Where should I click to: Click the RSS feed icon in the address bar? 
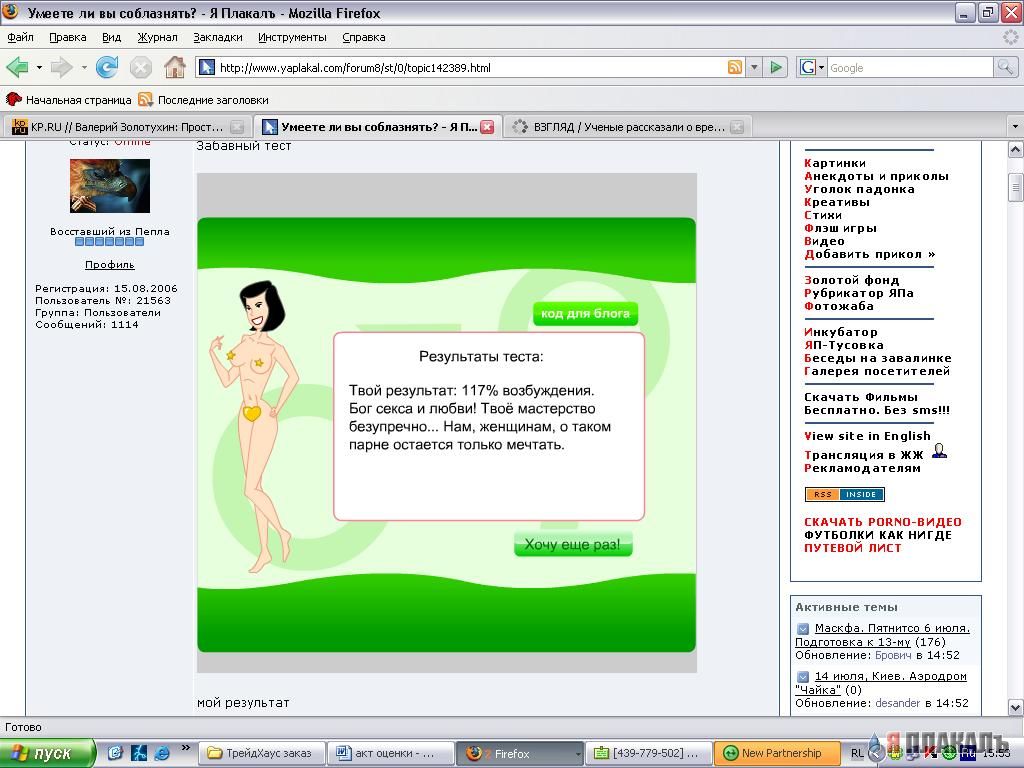click(x=735, y=67)
